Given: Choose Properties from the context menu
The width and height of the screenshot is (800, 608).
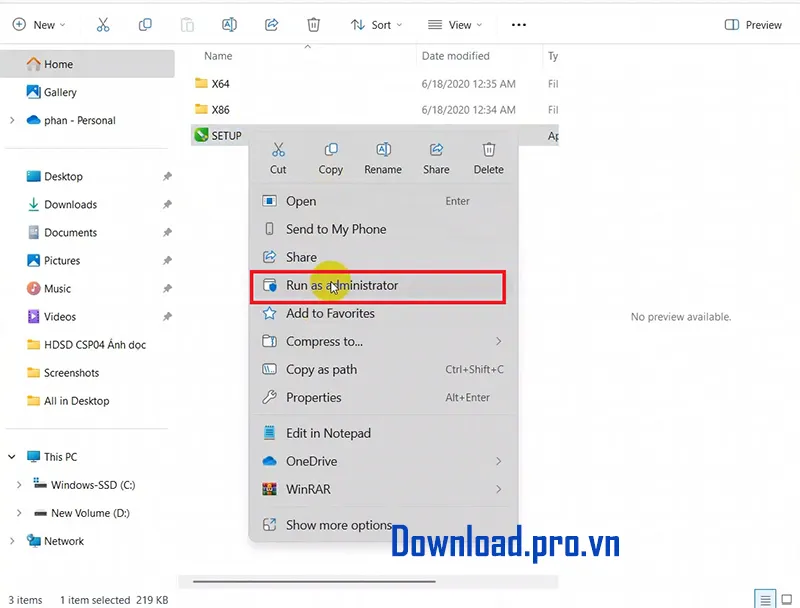Looking at the screenshot, I should pyautogui.click(x=314, y=398).
